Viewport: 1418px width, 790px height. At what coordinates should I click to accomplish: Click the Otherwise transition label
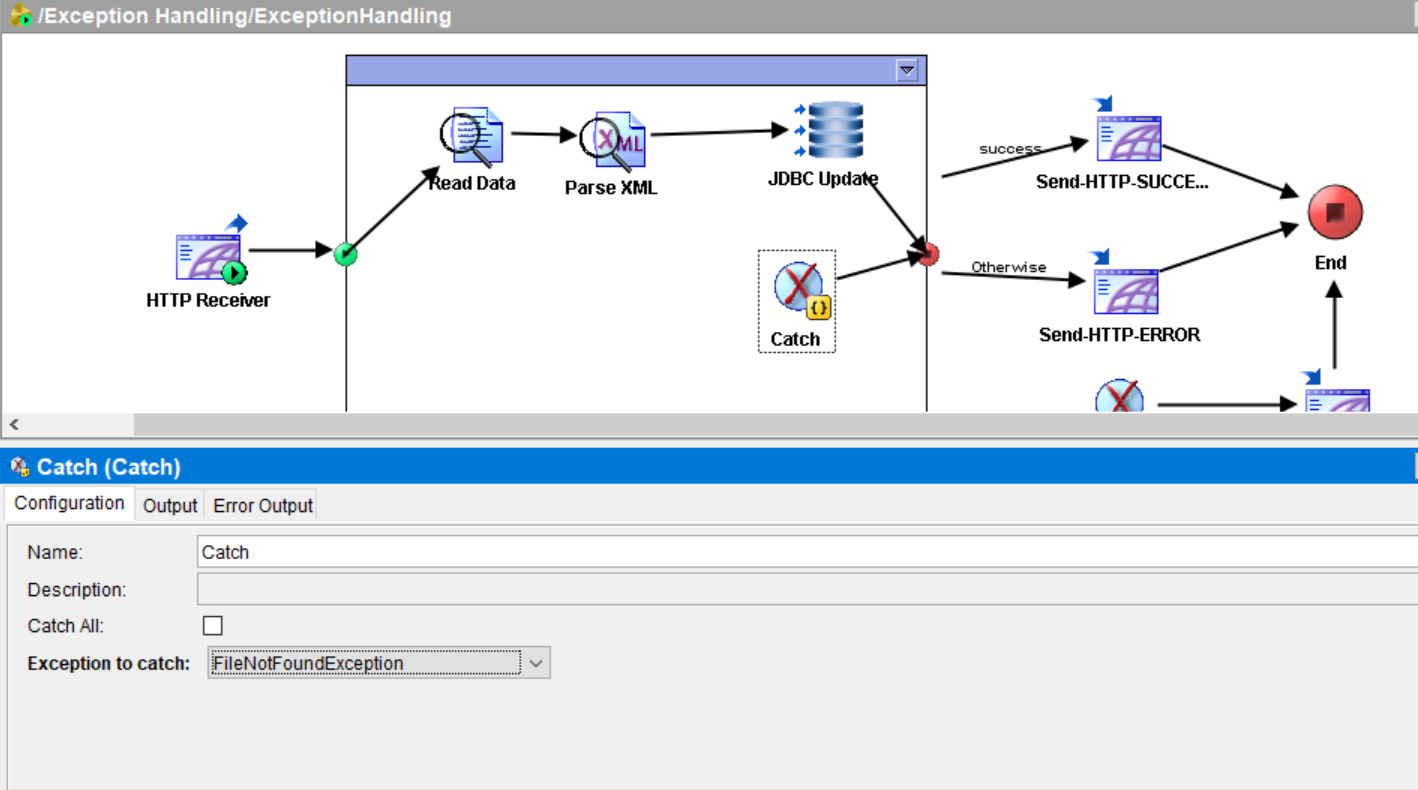[1010, 267]
